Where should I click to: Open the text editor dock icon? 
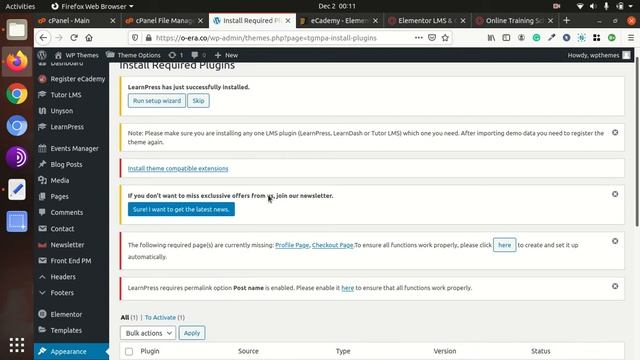tap(17, 190)
